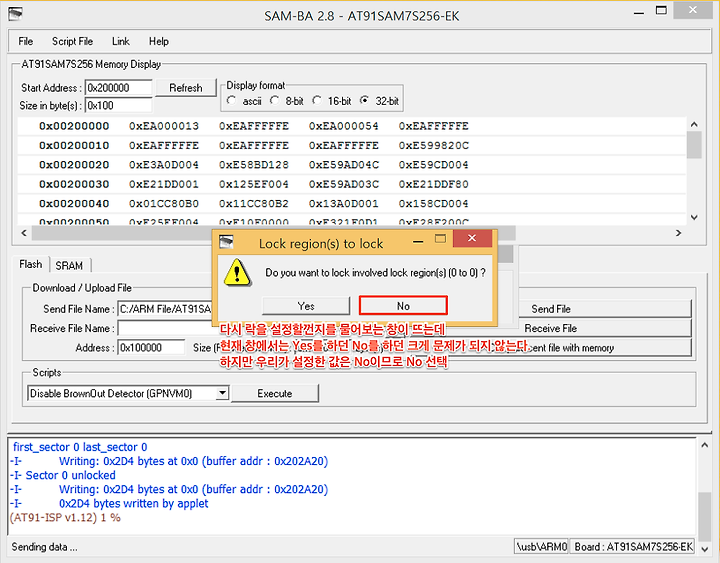Click the 'Sending data ...' status text
Image resolution: width=720 pixels, height=563 pixels.
pos(45,547)
